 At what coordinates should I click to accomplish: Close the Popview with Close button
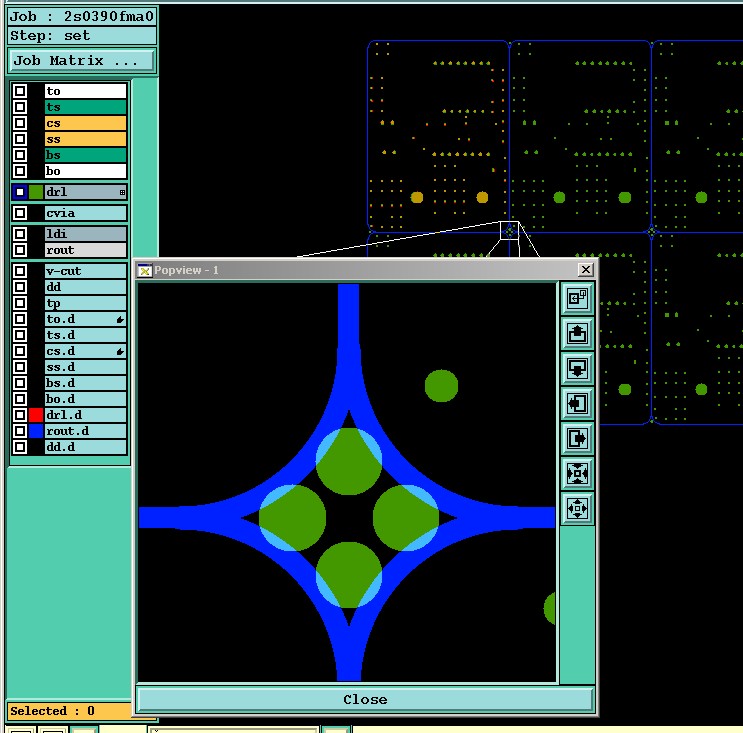[365, 699]
